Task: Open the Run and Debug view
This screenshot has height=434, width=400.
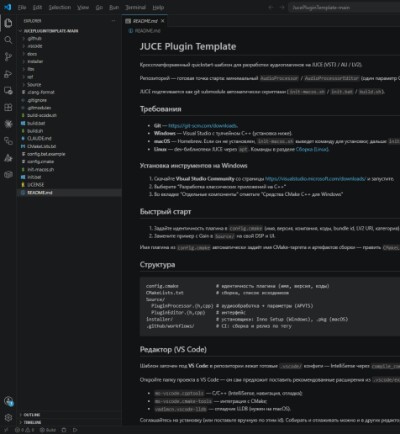Action: click(x=8, y=74)
